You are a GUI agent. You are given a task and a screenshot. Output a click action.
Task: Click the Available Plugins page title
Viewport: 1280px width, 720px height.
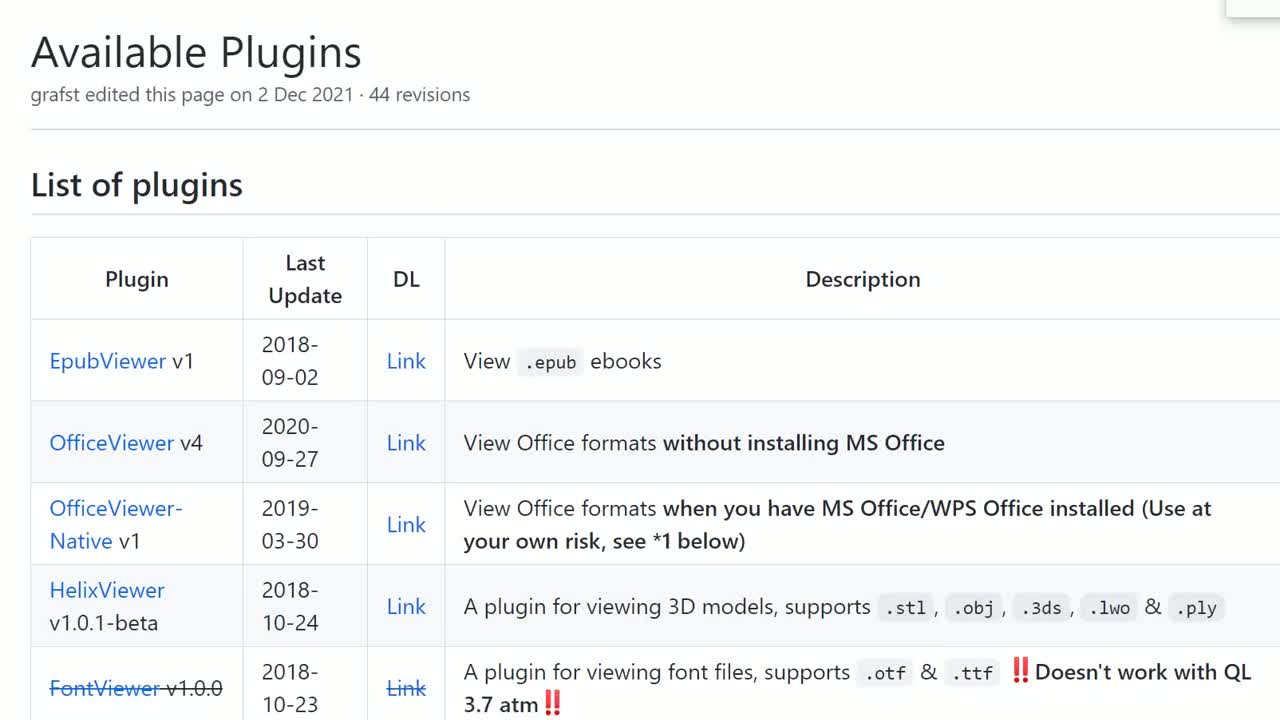[x=196, y=52]
